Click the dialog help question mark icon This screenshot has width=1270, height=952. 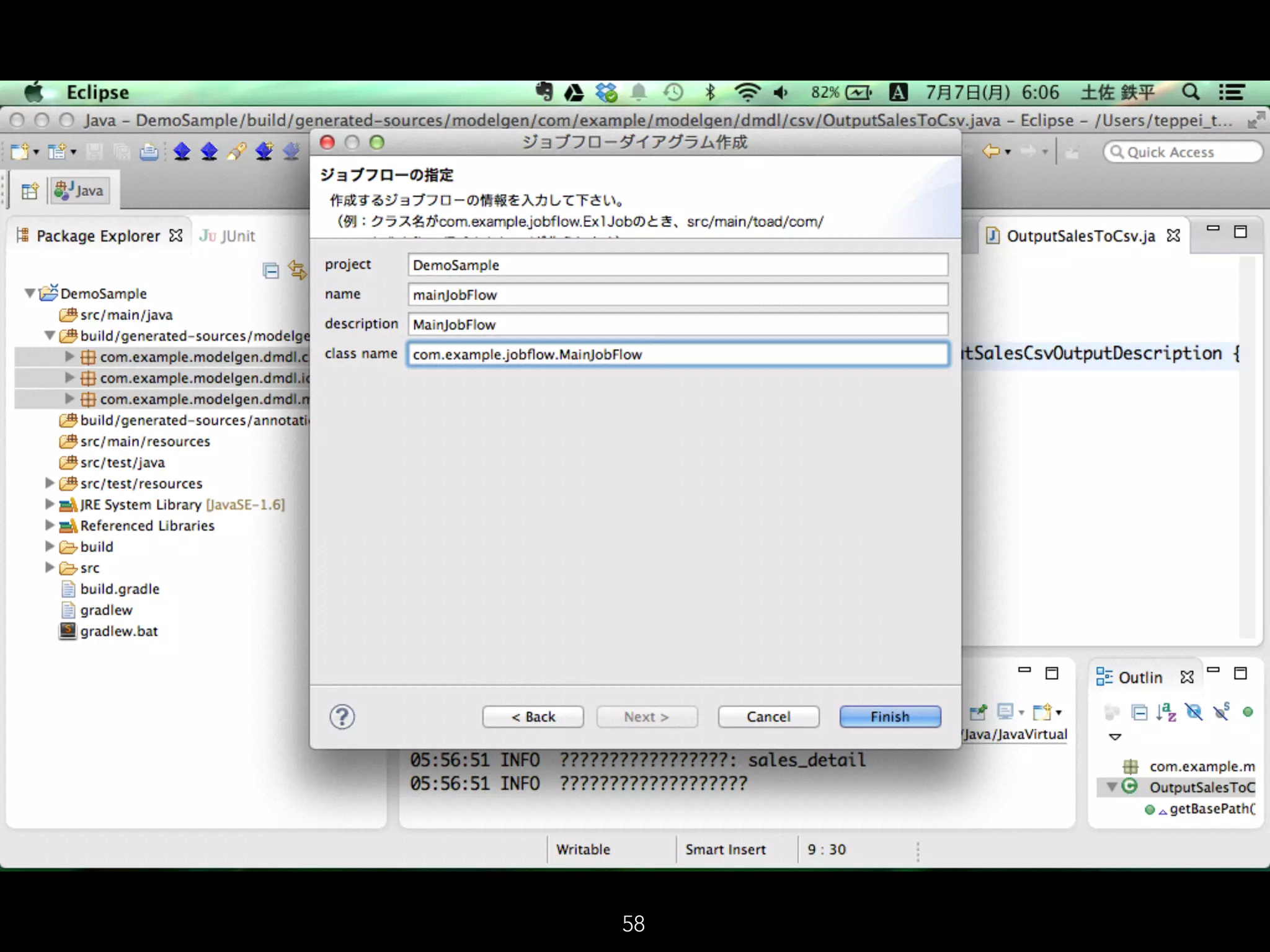(342, 717)
